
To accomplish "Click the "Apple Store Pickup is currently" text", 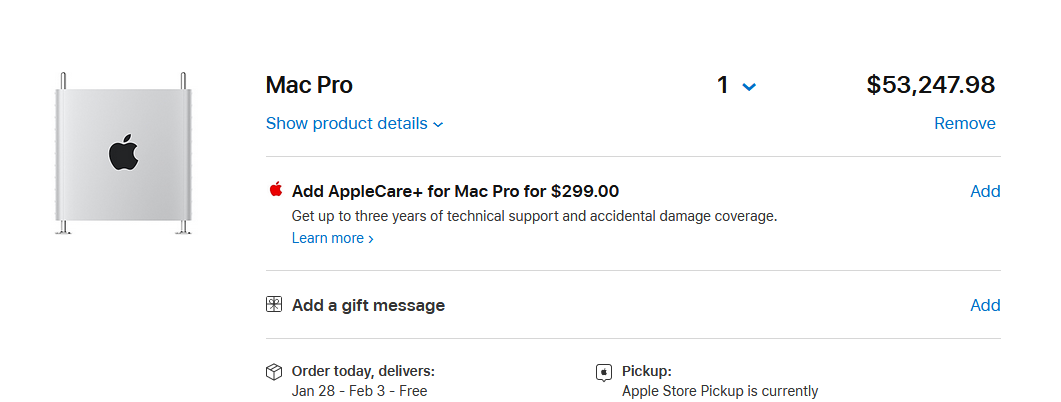I will click(719, 391).
